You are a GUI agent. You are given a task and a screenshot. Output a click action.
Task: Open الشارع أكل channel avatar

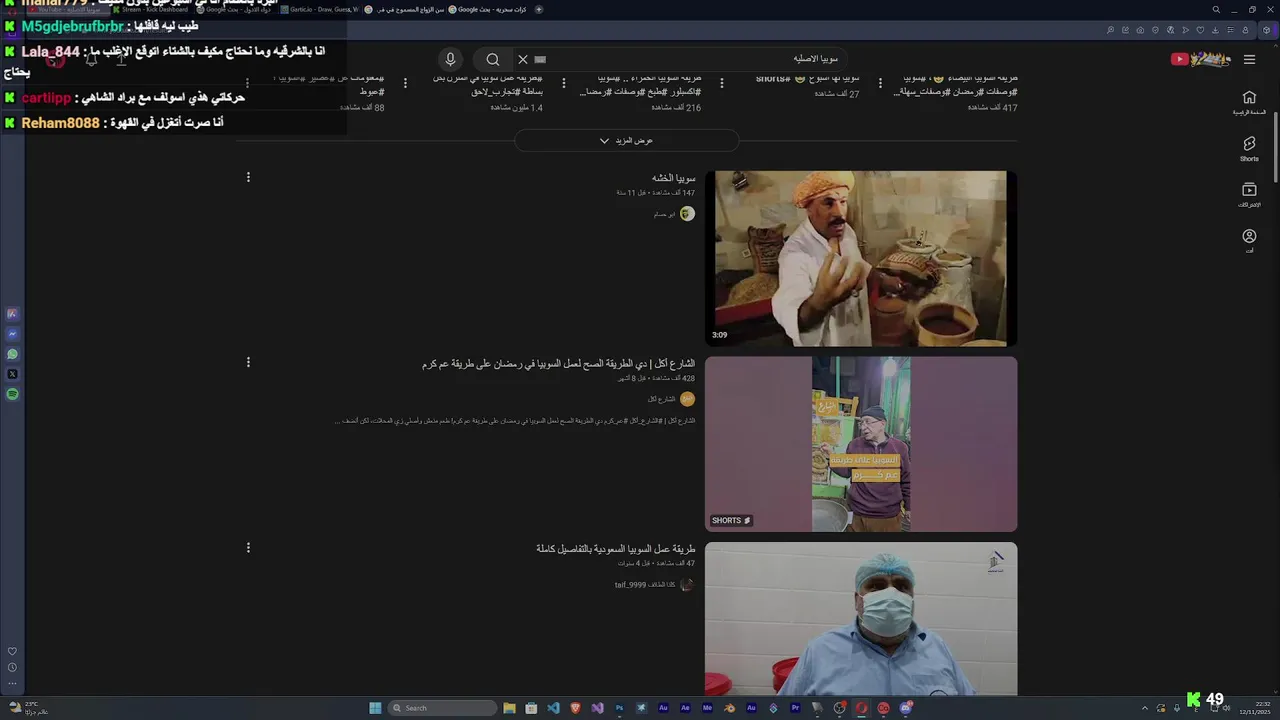(x=687, y=399)
